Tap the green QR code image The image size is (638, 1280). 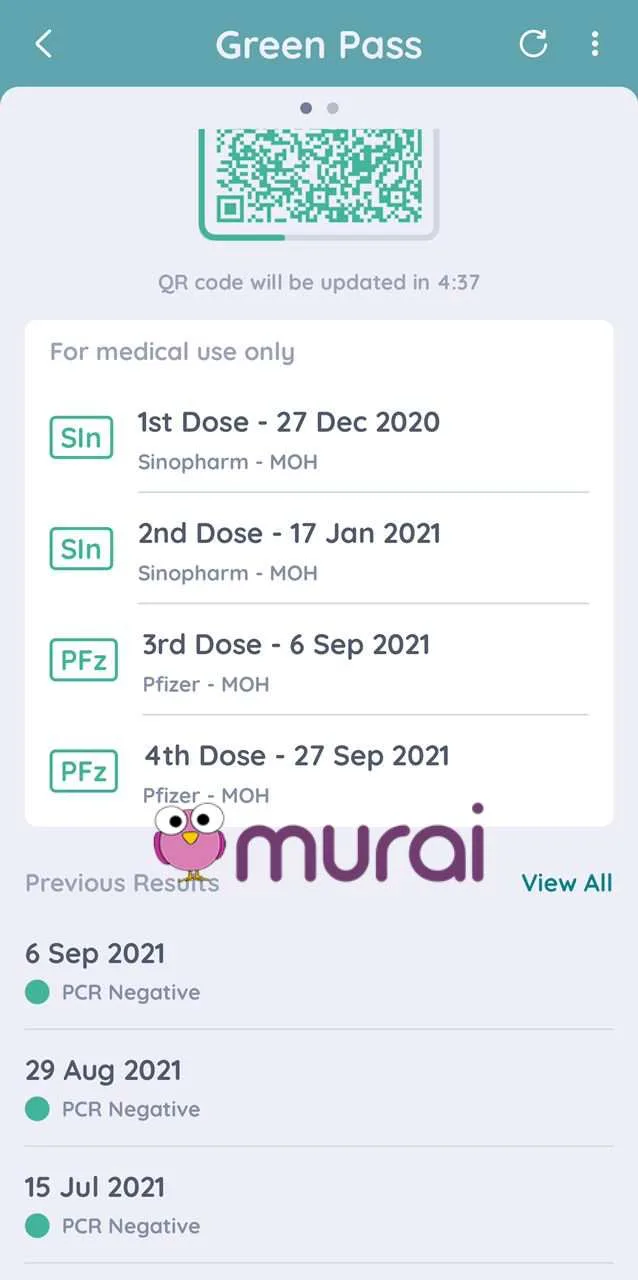coord(319,177)
